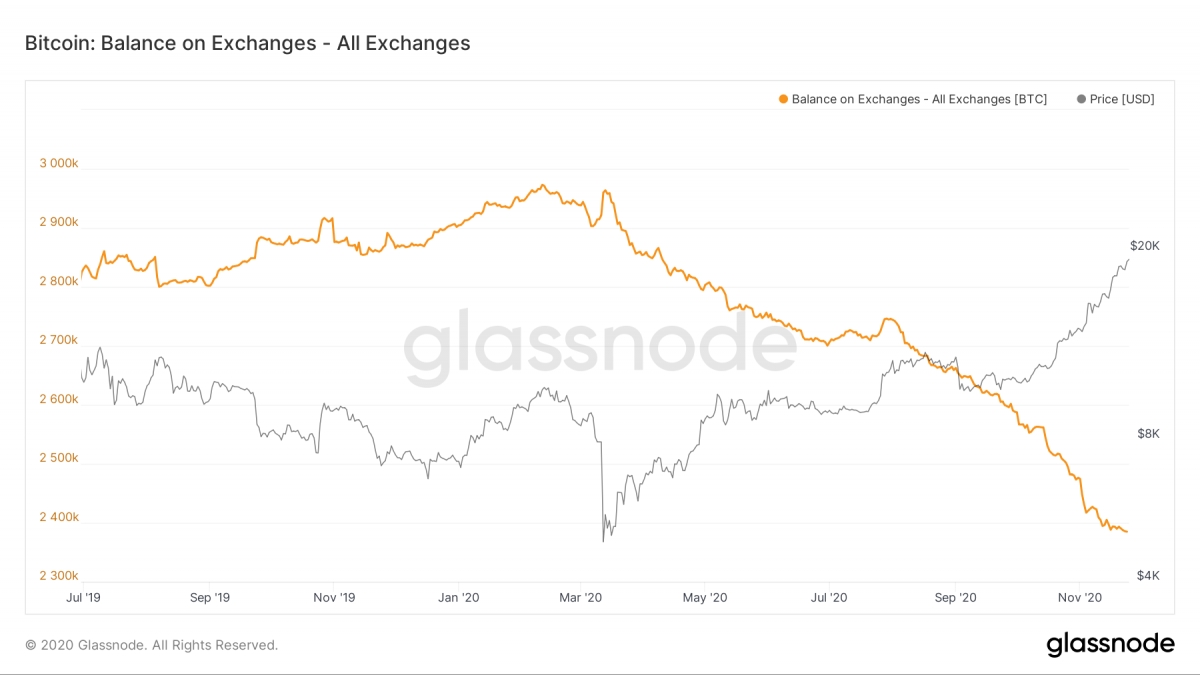
Task: Select the Jan '20 x-axis label
Action: tap(458, 597)
